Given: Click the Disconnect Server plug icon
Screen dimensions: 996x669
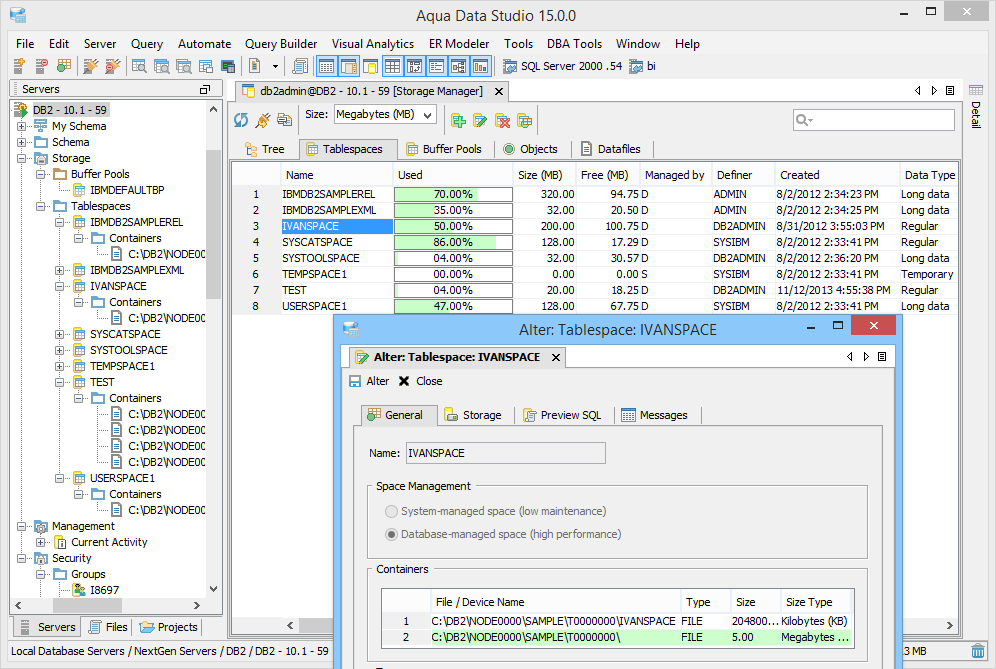Looking at the screenshot, I should pyautogui.click(x=112, y=65).
